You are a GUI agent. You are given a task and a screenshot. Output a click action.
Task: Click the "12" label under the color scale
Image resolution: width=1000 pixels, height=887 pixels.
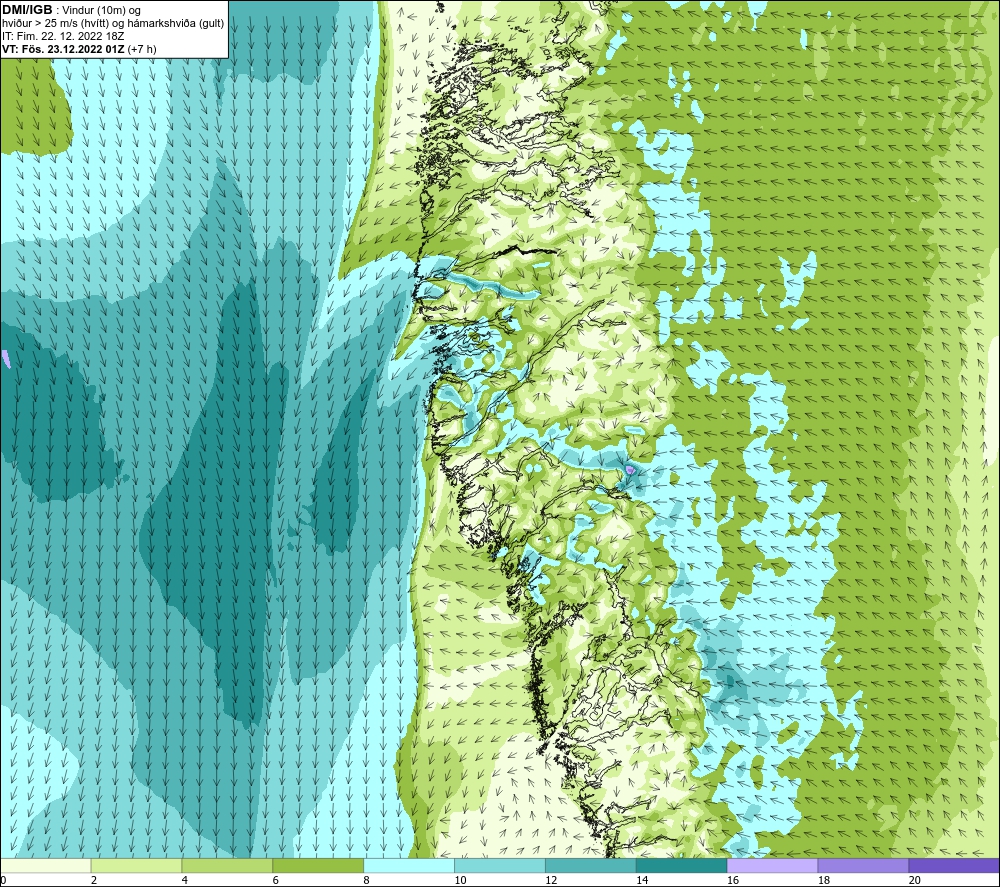(x=552, y=880)
